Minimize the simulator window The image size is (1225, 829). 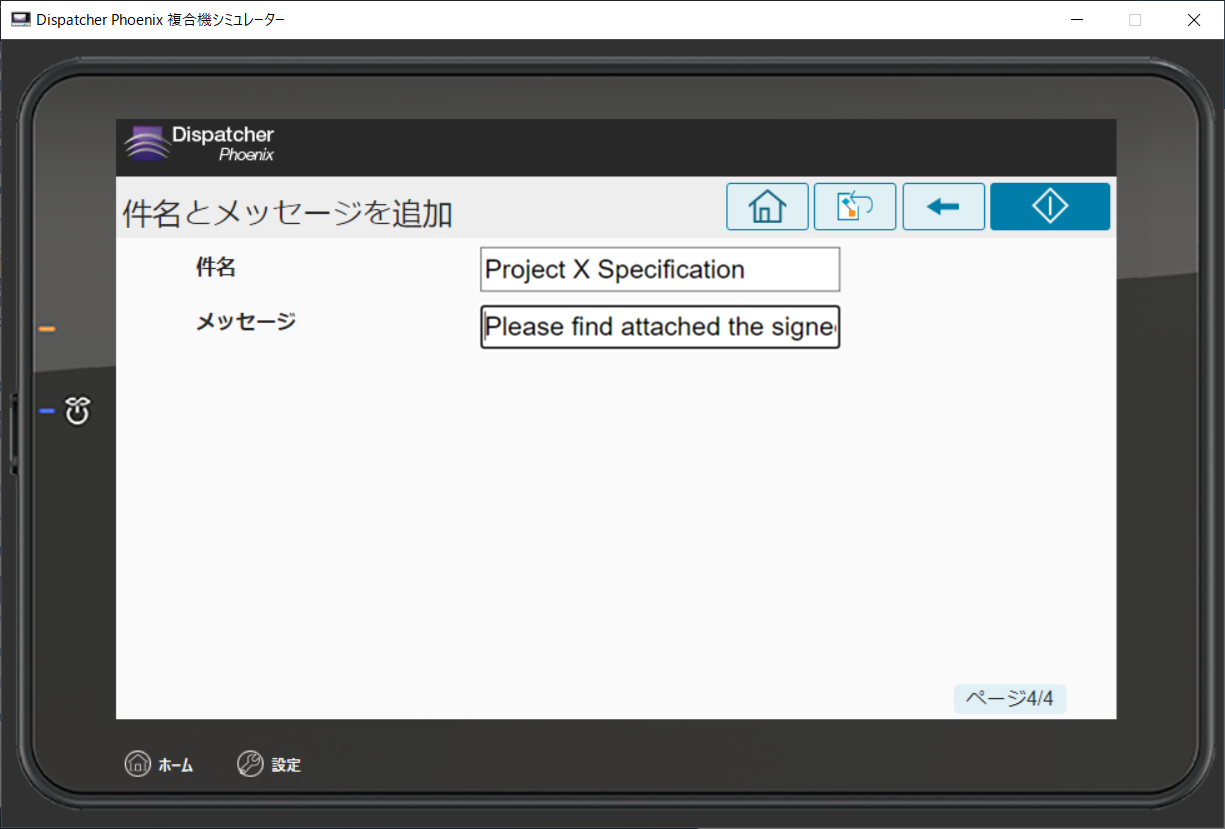pos(1077,19)
